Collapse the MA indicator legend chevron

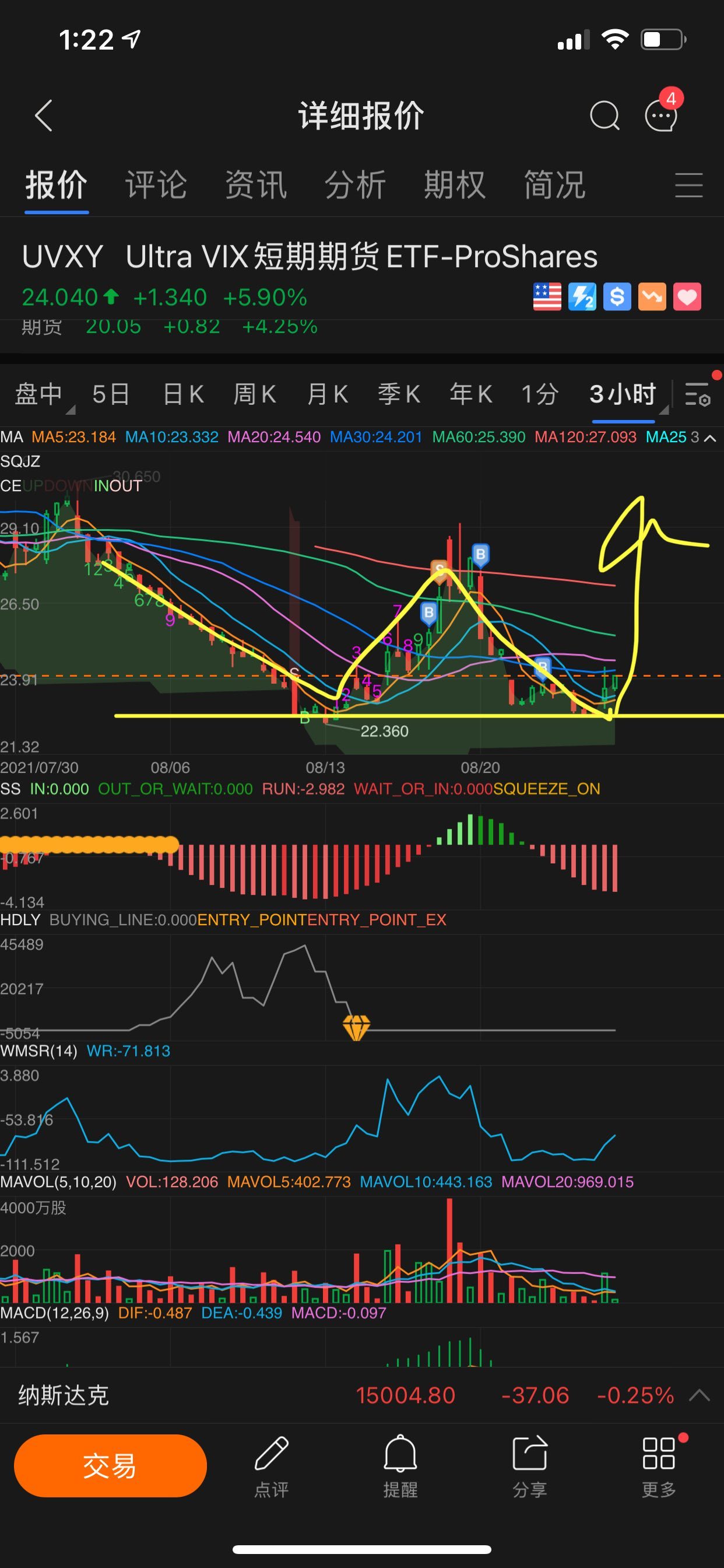tap(709, 437)
